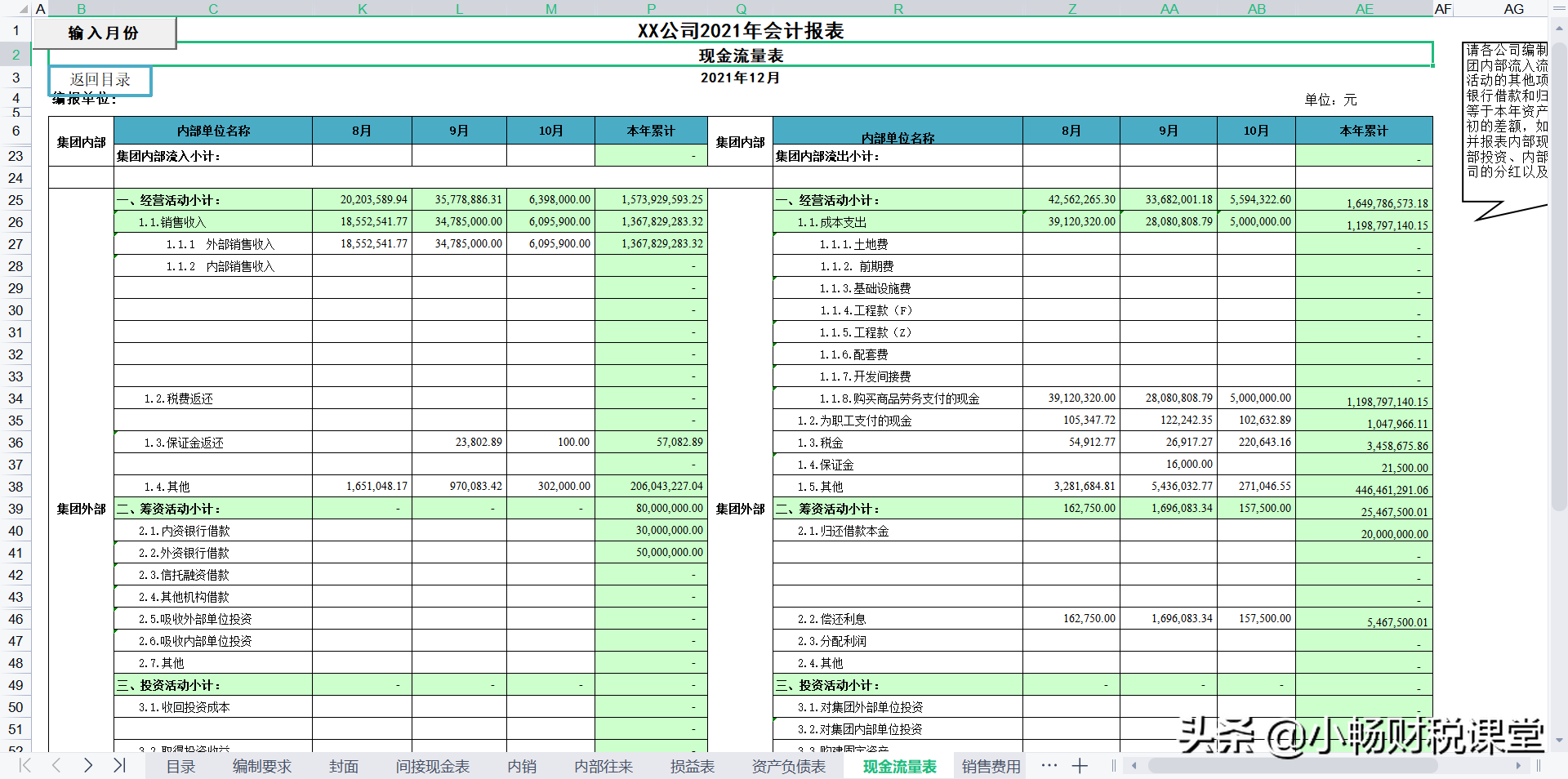Open the 资产负债表 sheet tab

(x=787, y=766)
